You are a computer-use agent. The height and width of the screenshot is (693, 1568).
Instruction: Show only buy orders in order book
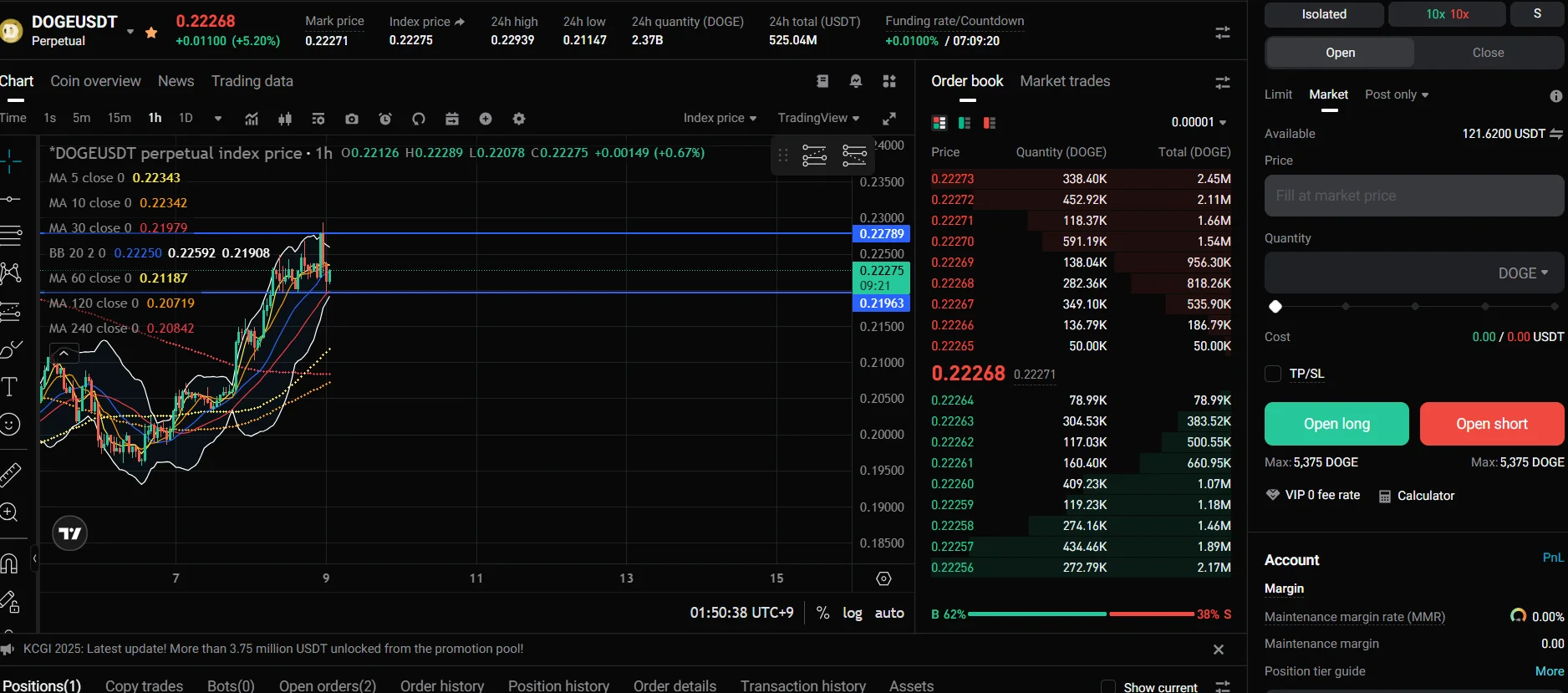[x=965, y=123]
